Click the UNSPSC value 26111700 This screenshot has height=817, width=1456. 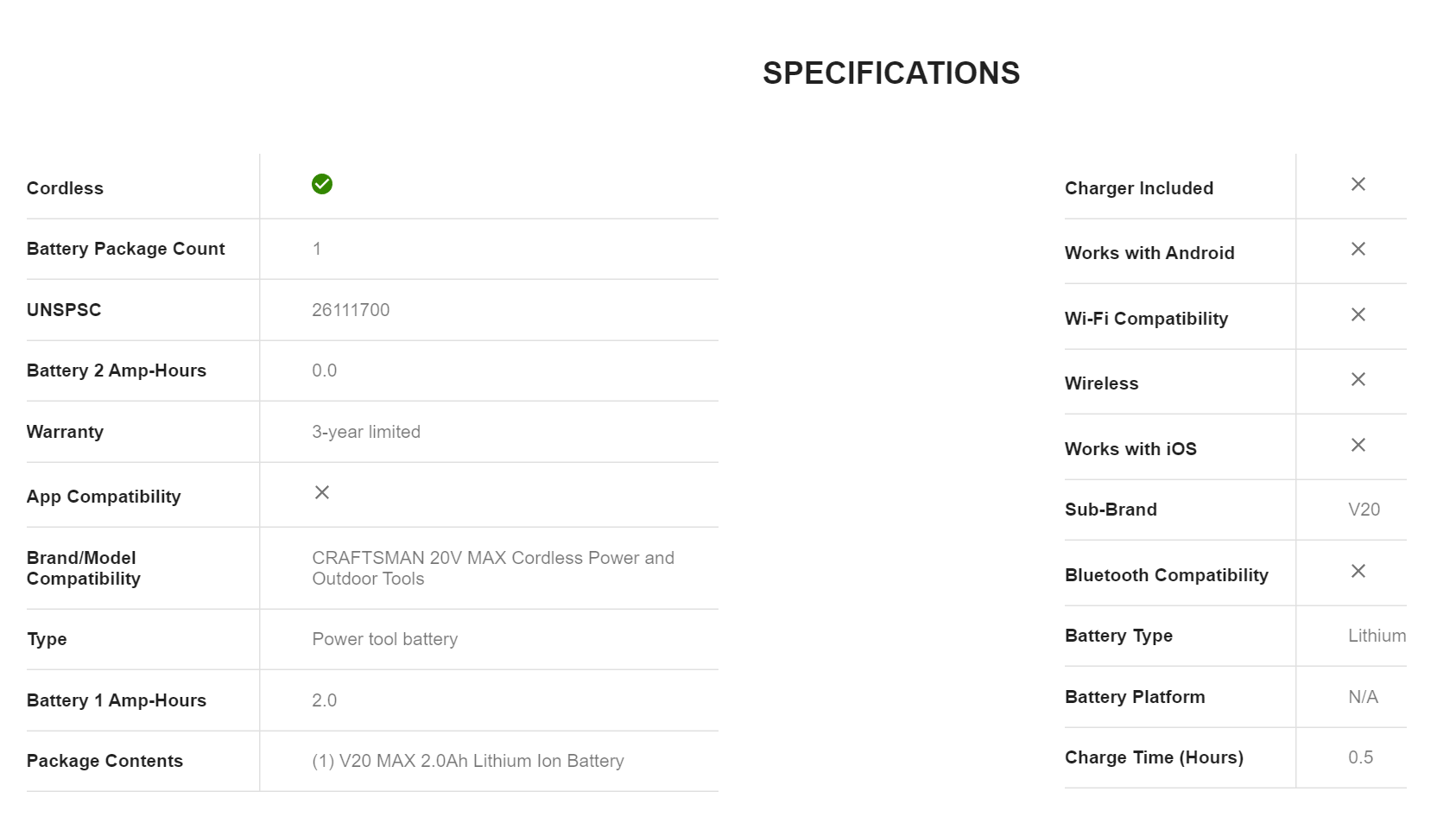click(x=351, y=310)
